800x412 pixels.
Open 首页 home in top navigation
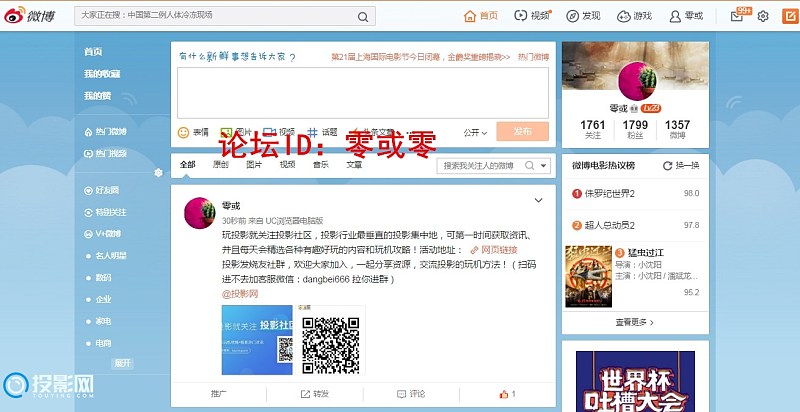[481, 16]
